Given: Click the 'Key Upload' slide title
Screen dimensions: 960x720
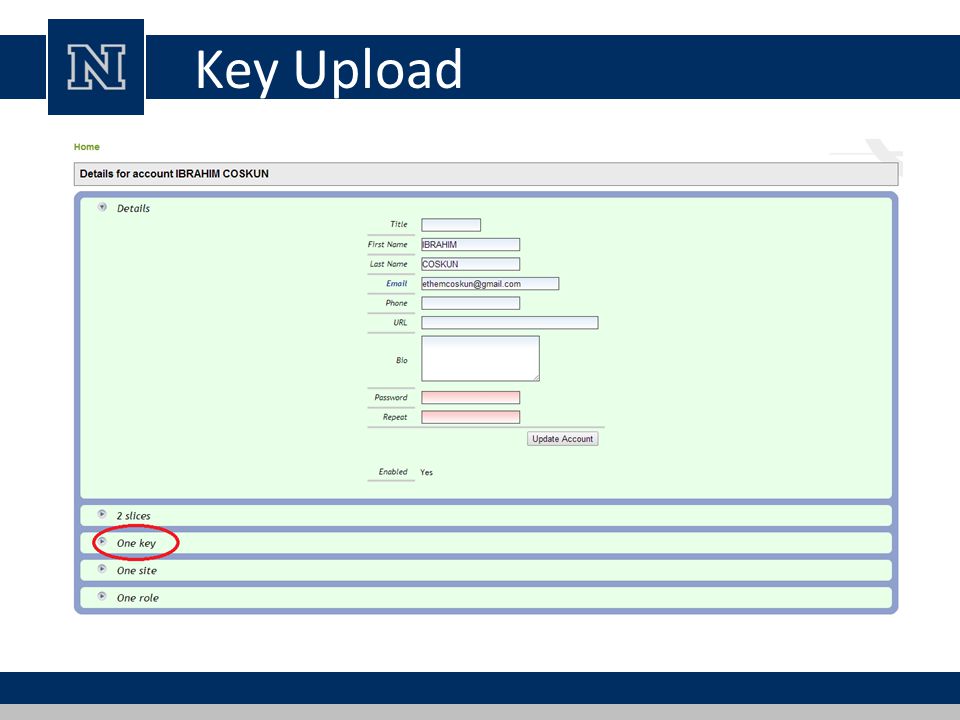Looking at the screenshot, I should pos(329,70).
